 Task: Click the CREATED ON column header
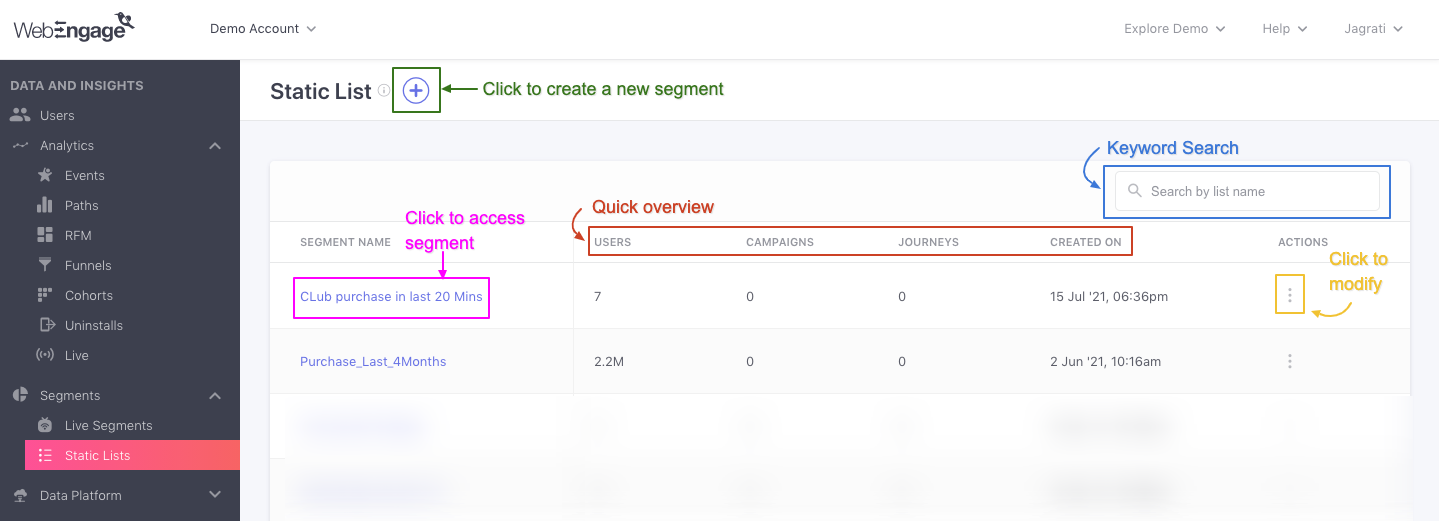pyautogui.click(x=1086, y=243)
